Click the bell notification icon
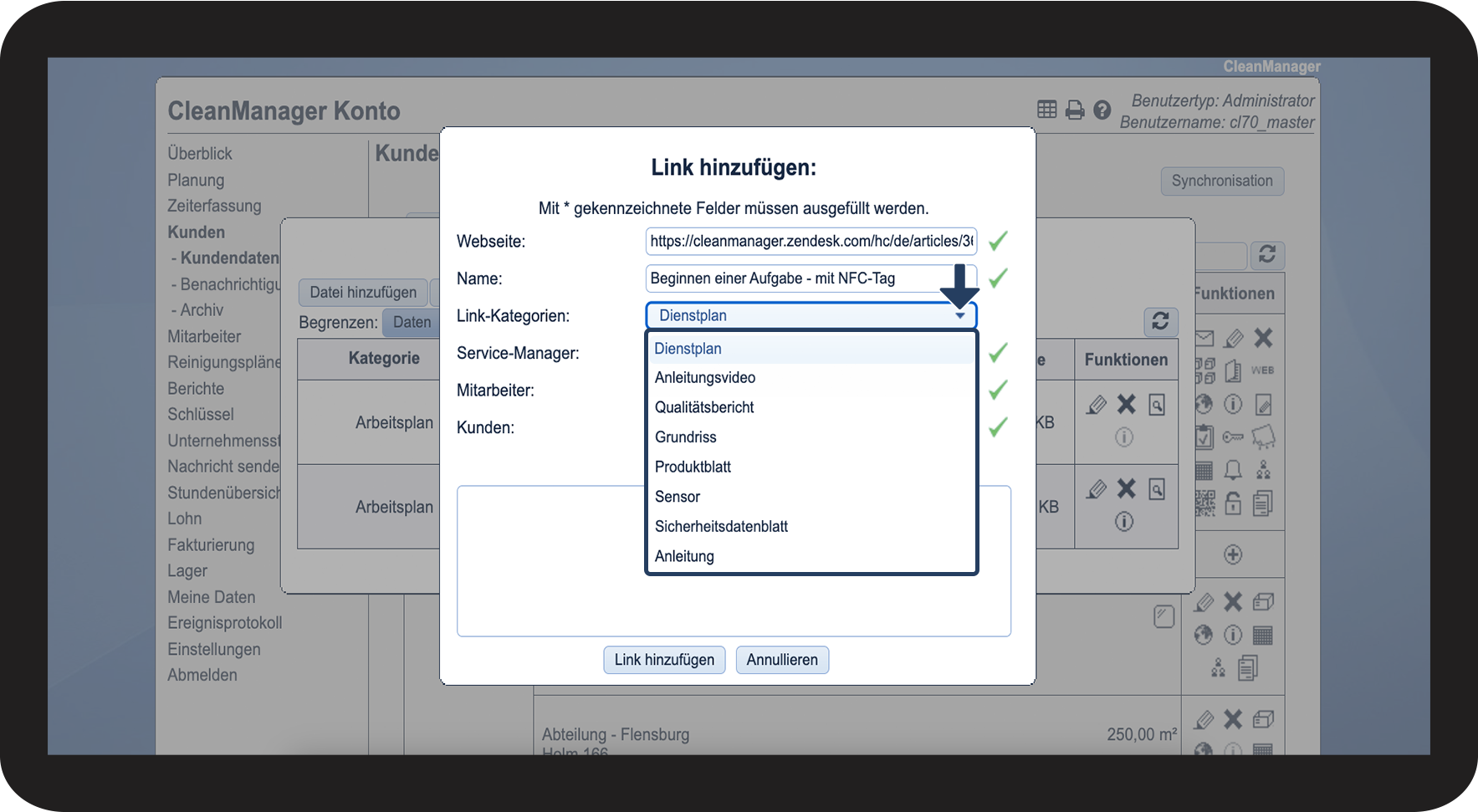Image resolution: width=1478 pixels, height=812 pixels. pos(1233,470)
